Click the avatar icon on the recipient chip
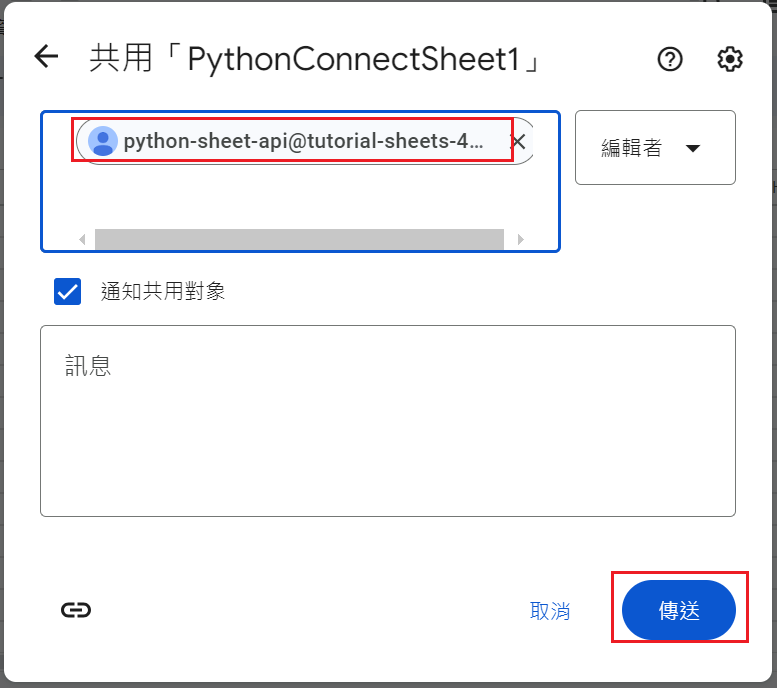 (103, 141)
